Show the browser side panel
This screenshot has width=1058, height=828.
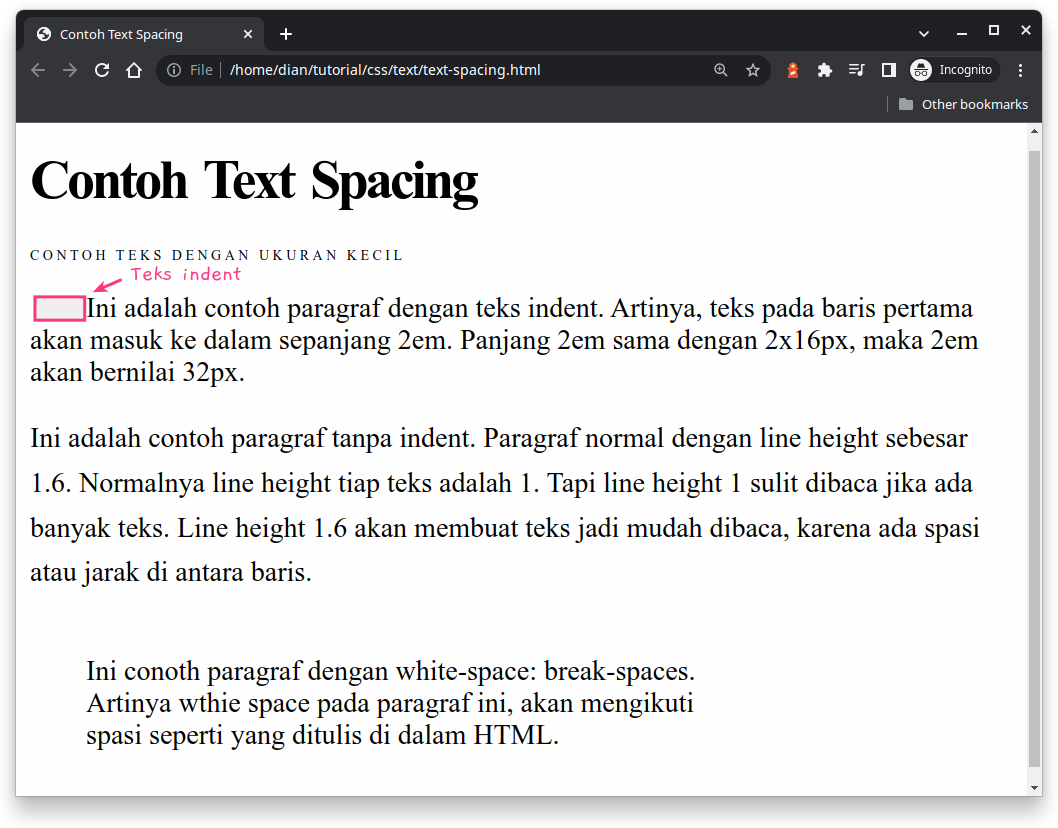coord(888,70)
